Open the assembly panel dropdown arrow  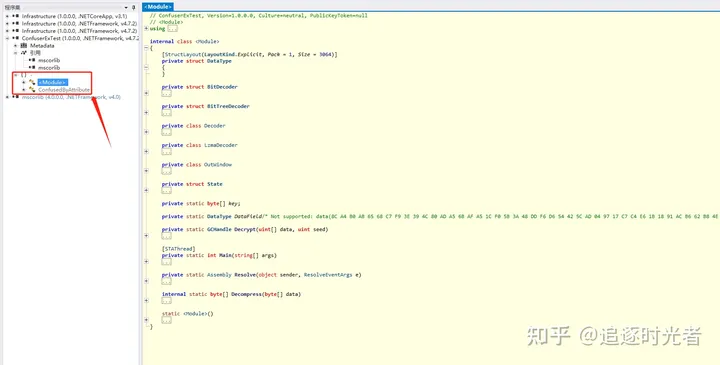point(126,7)
